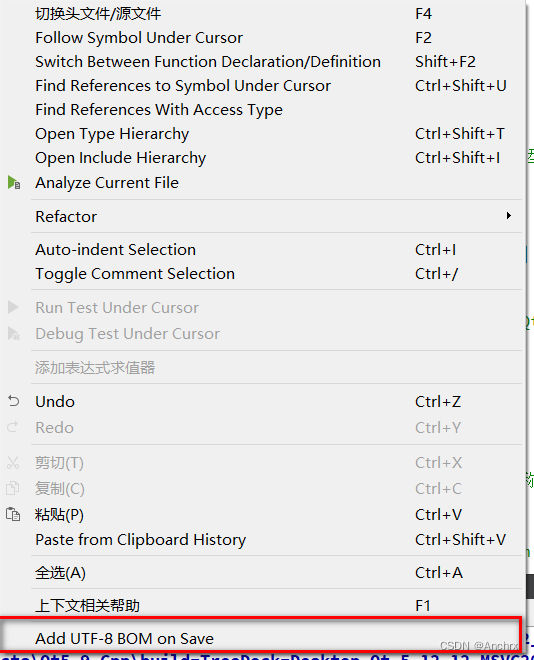Click the Redo arrow icon
Screen dimensions: 534x660
pyautogui.click(x=13, y=427)
